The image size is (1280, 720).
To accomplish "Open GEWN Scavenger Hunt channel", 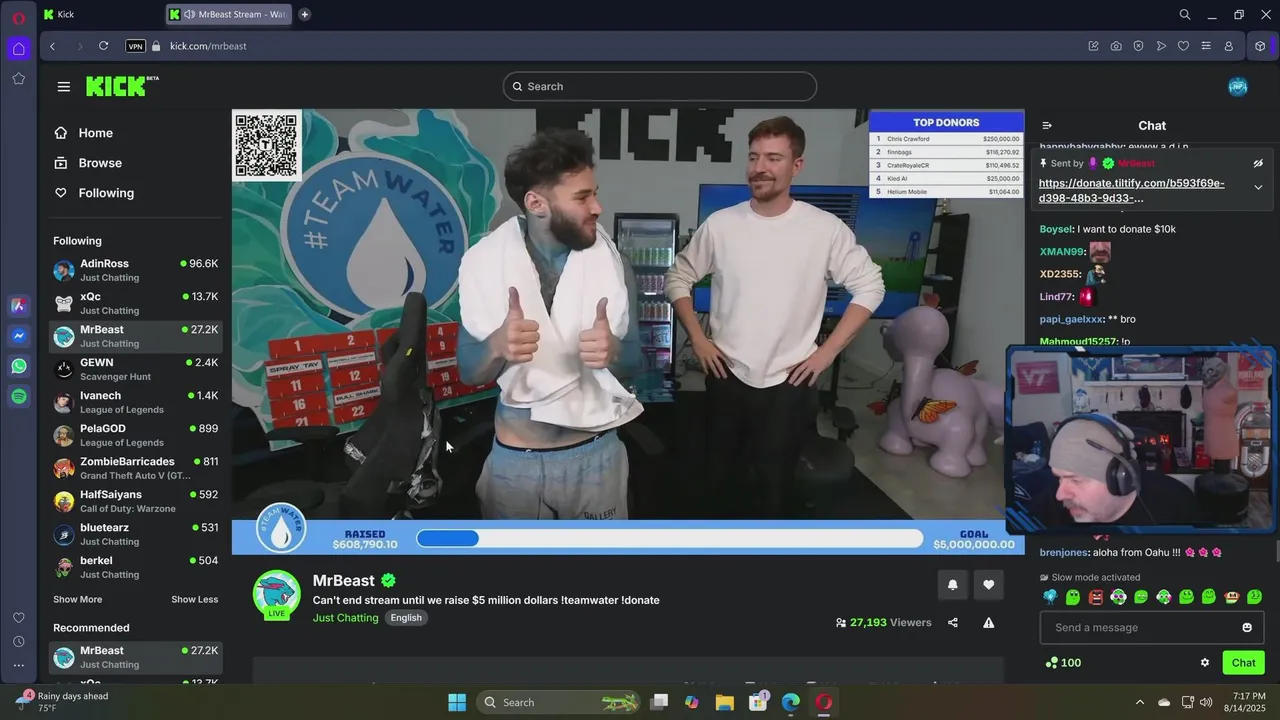I will pos(136,369).
